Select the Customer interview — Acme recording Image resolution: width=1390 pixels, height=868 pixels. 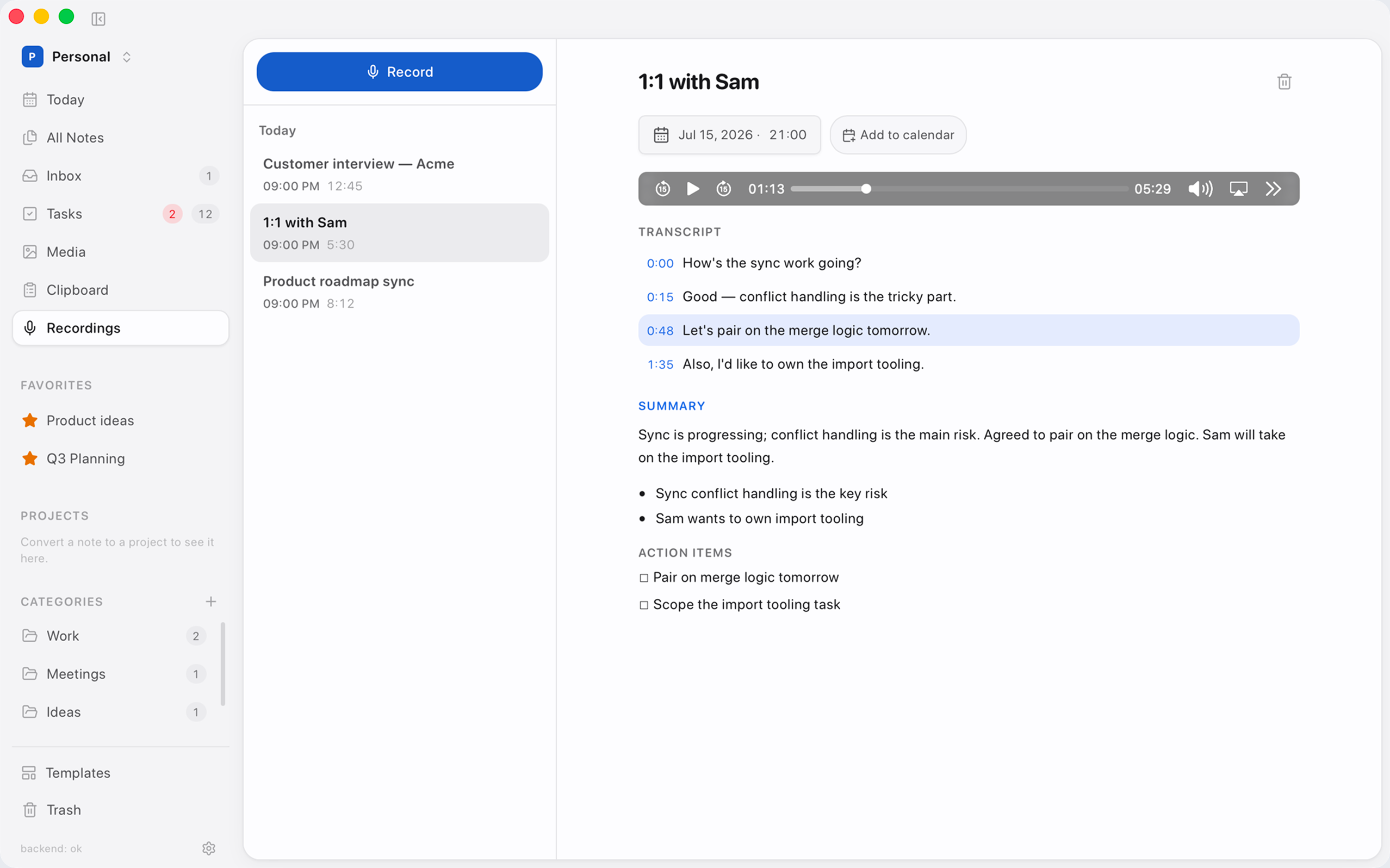coord(400,175)
